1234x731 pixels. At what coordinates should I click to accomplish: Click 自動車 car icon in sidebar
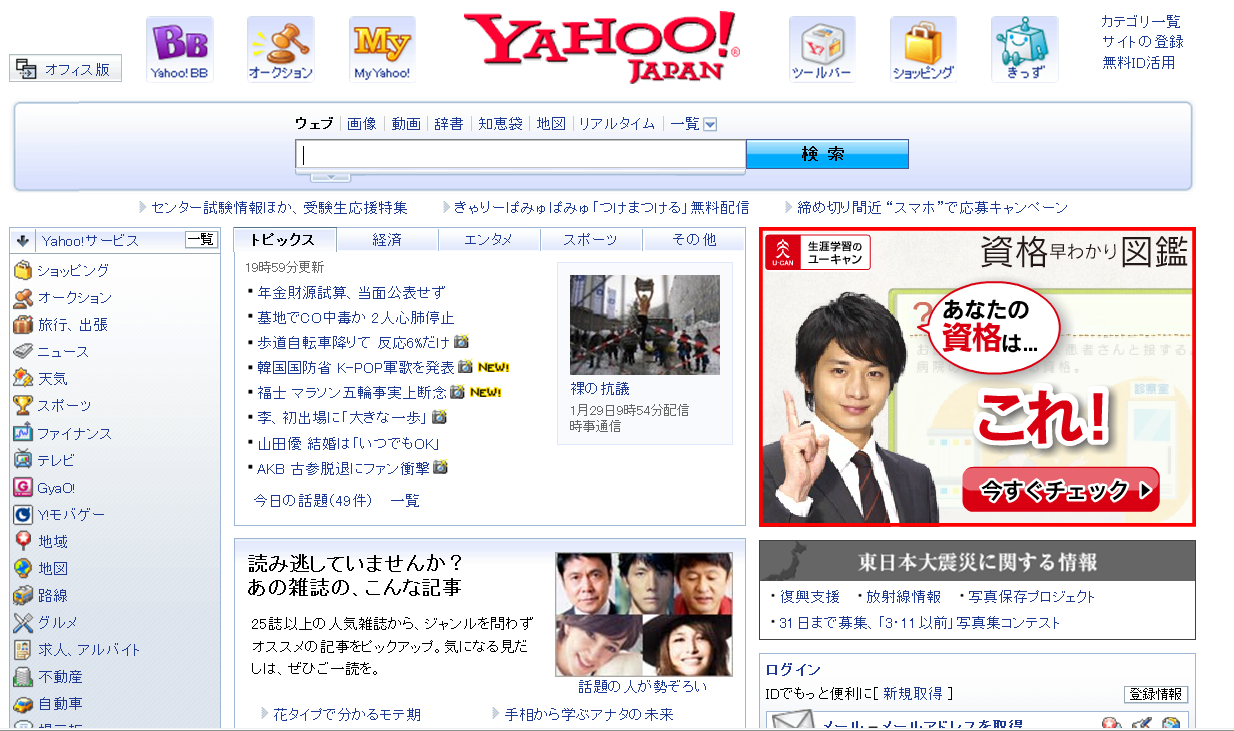(x=23, y=704)
